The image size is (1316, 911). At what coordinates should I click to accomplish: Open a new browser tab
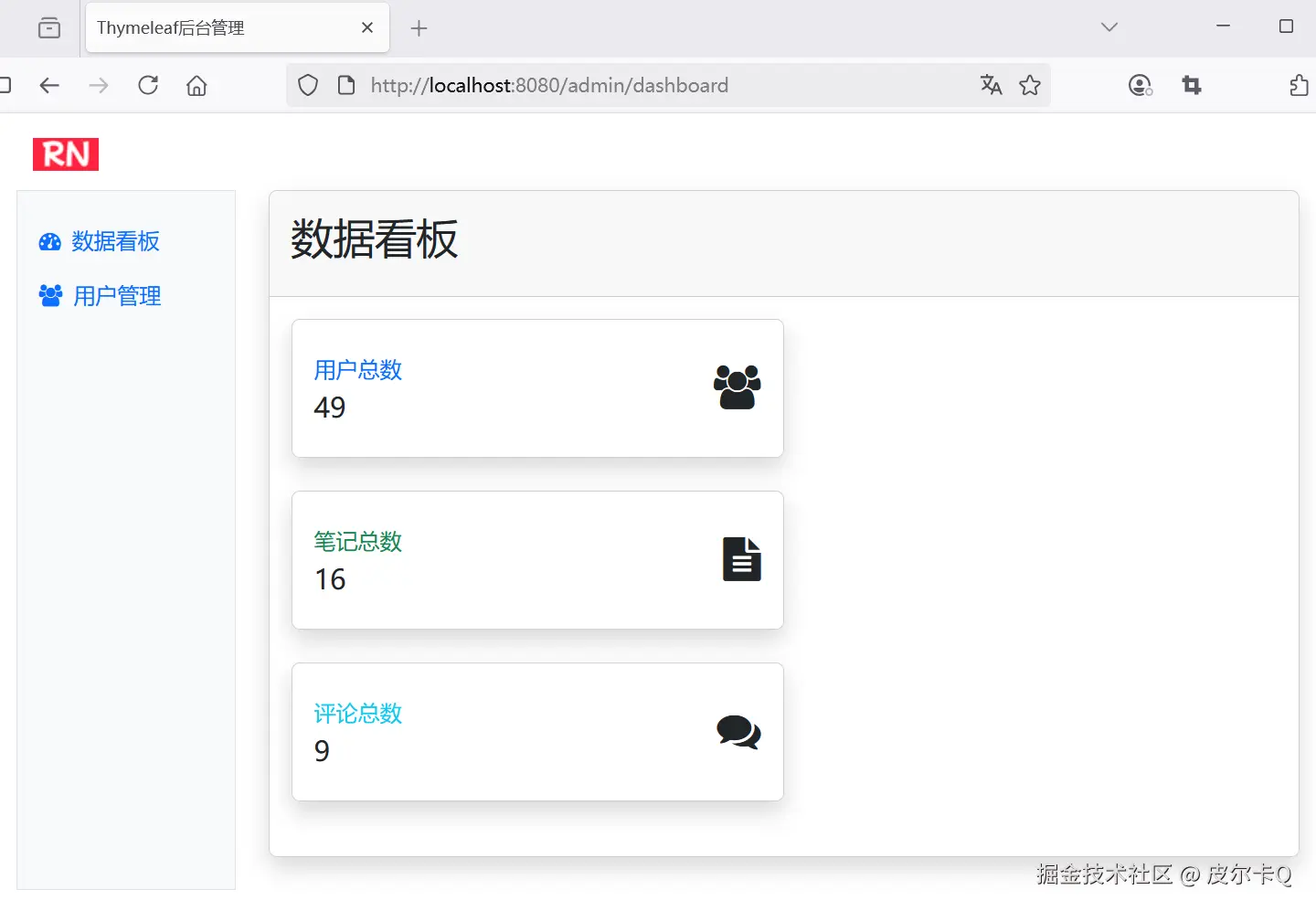click(419, 28)
